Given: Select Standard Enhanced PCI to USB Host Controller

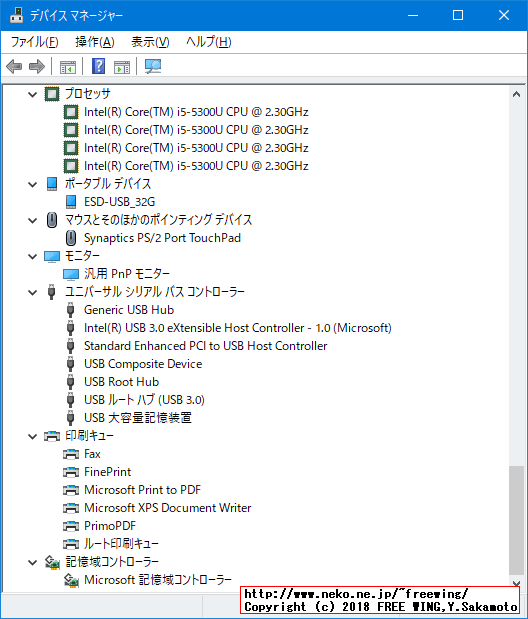Looking at the screenshot, I should click(x=205, y=346).
